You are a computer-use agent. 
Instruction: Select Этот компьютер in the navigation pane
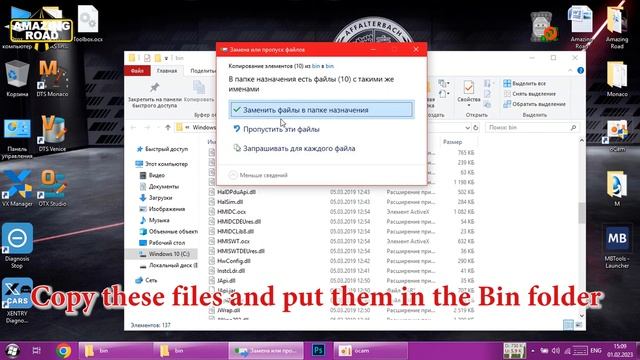(162, 164)
